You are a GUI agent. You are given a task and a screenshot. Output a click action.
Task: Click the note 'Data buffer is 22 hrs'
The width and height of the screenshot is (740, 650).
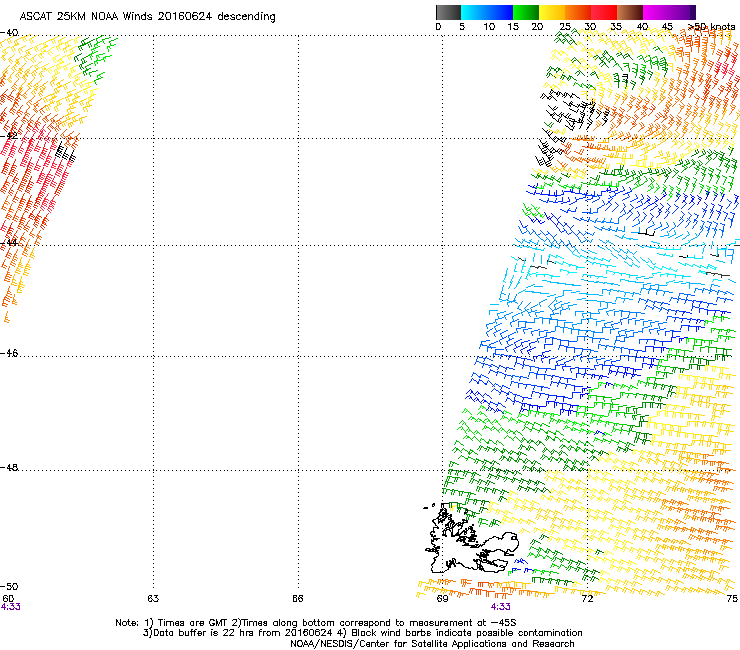(x=204, y=633)
